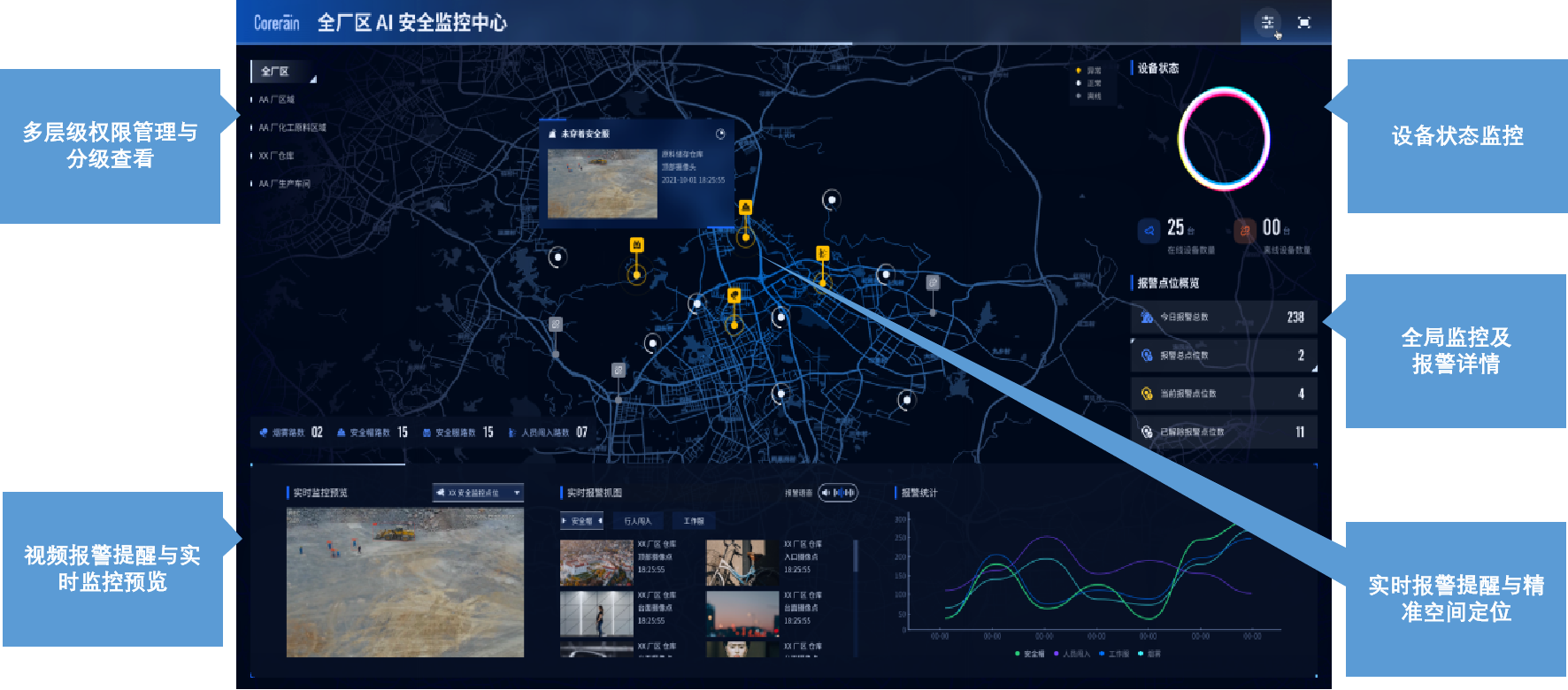Click the fullscreen icon in the header
The image size is (1568, 690).
(x=1303, y=23)
